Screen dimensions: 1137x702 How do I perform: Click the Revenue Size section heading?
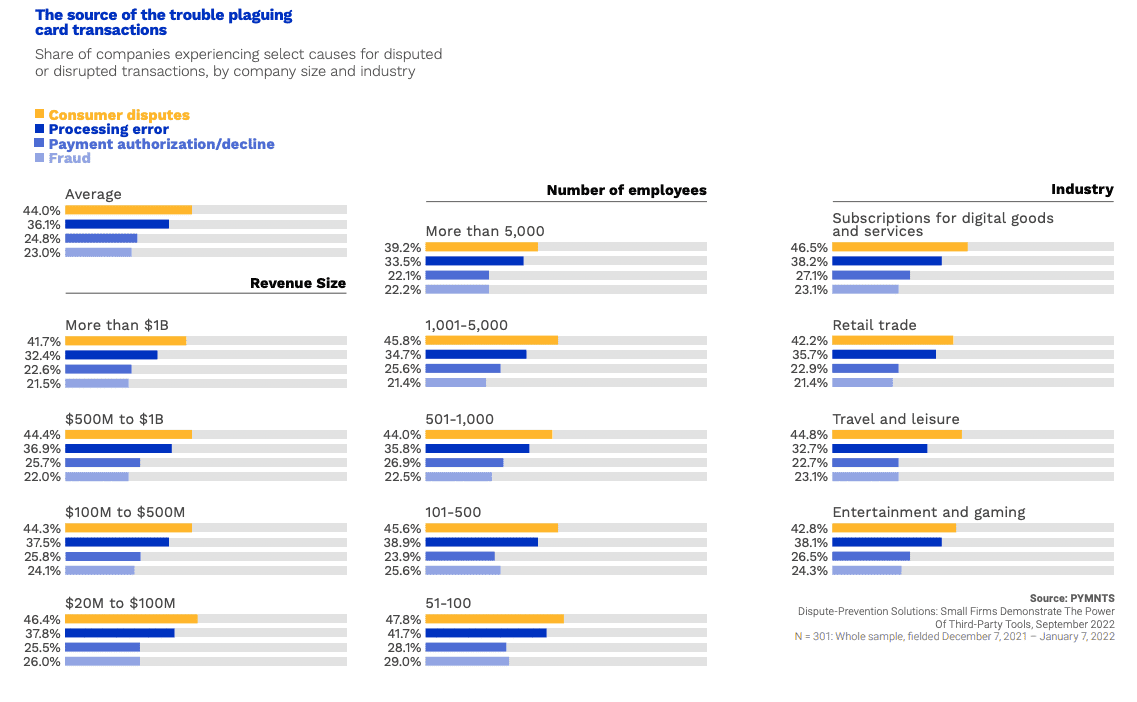point(298,283)
